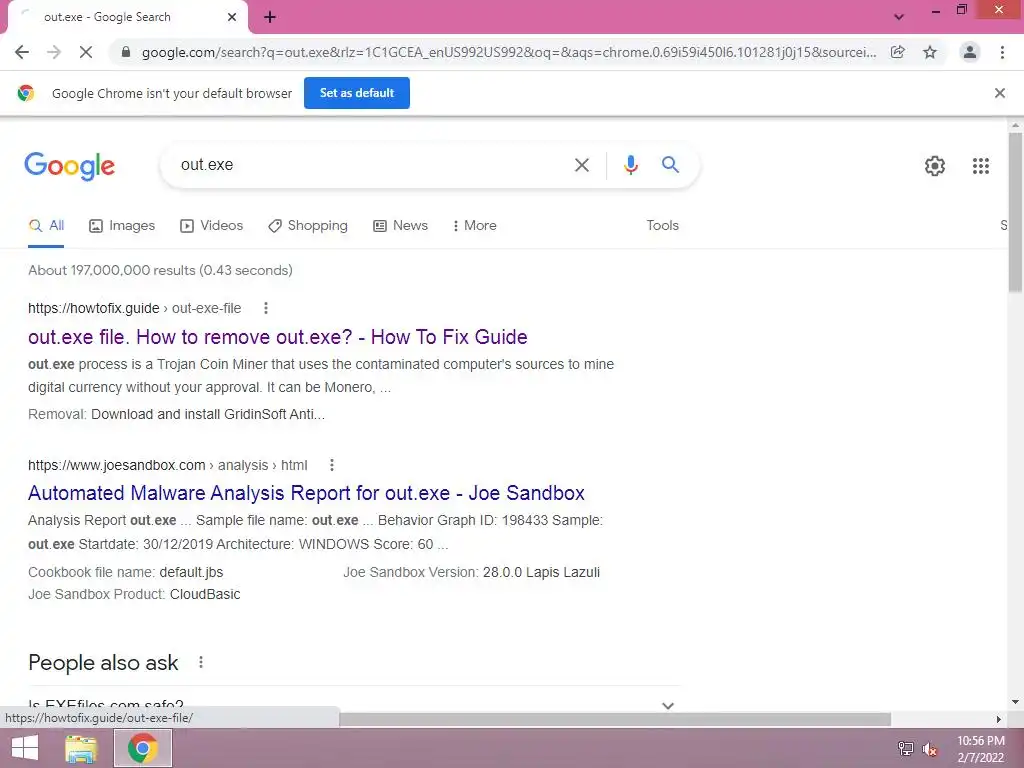Click the scroll right arrow

point(999,719)
